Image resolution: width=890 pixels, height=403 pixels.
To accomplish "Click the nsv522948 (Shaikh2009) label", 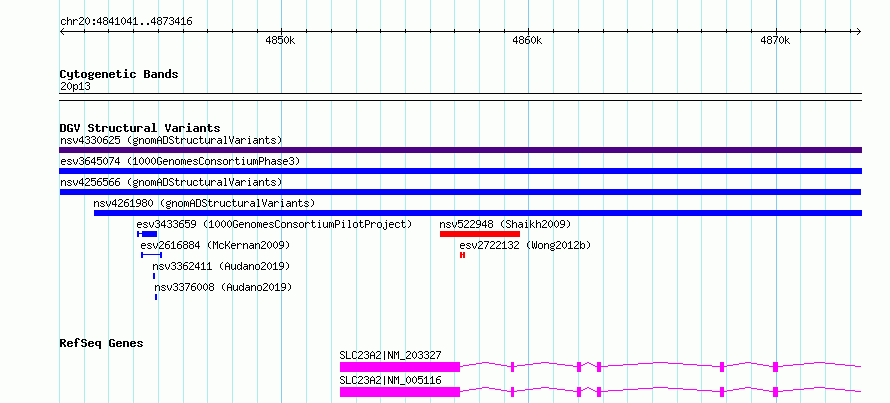I will 505,224.
